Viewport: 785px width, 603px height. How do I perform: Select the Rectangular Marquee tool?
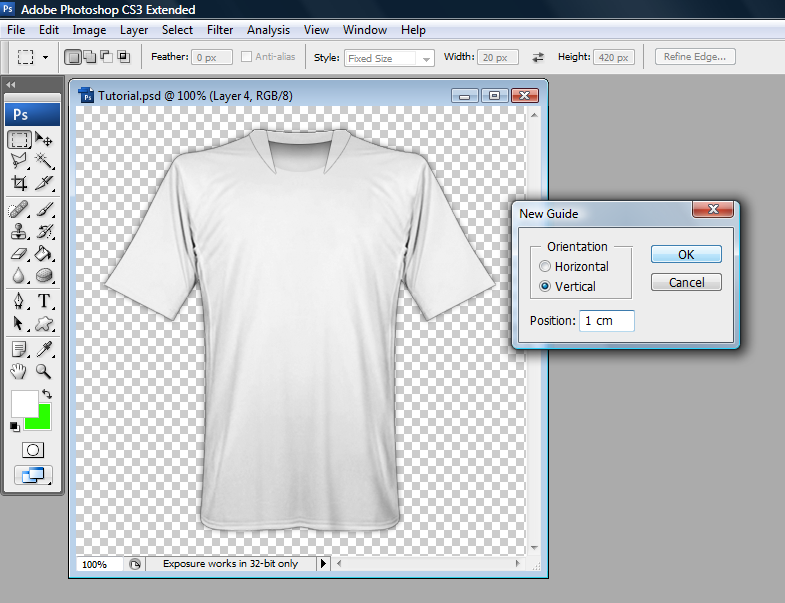pyautogui.click(x=20, y=140)
